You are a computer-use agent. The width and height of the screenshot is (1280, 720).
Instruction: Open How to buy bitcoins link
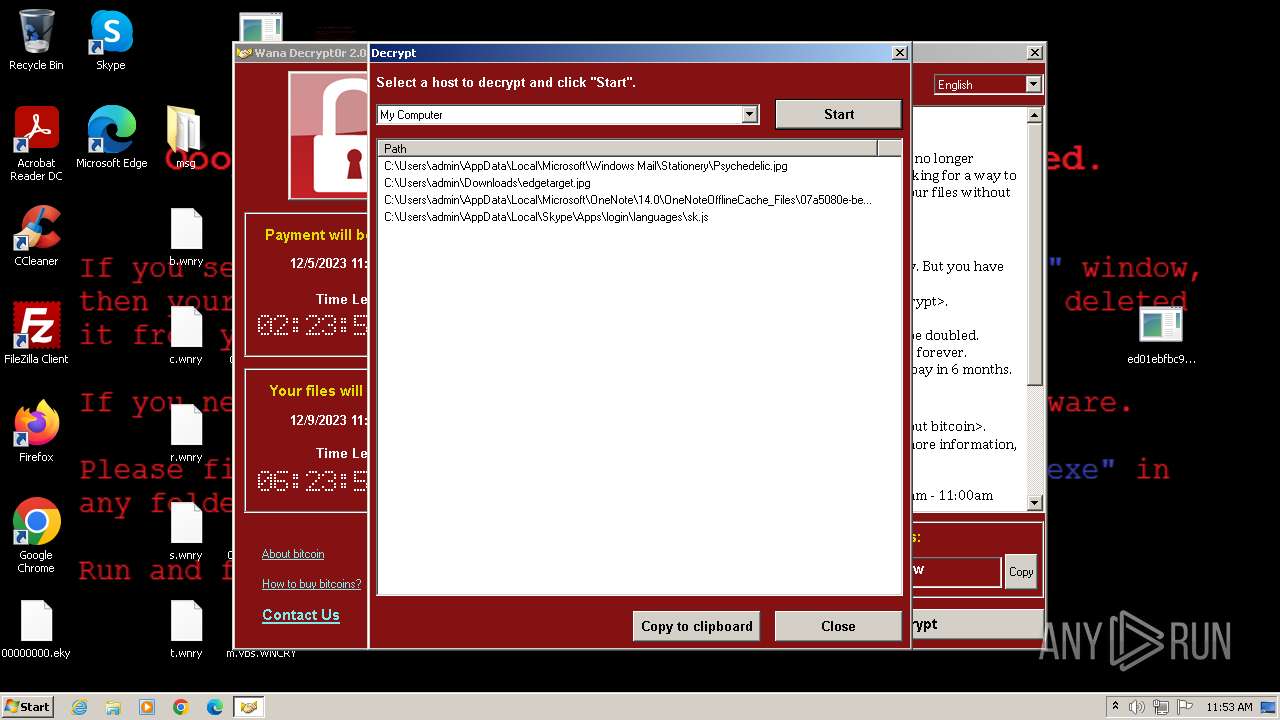click(312, 584)
